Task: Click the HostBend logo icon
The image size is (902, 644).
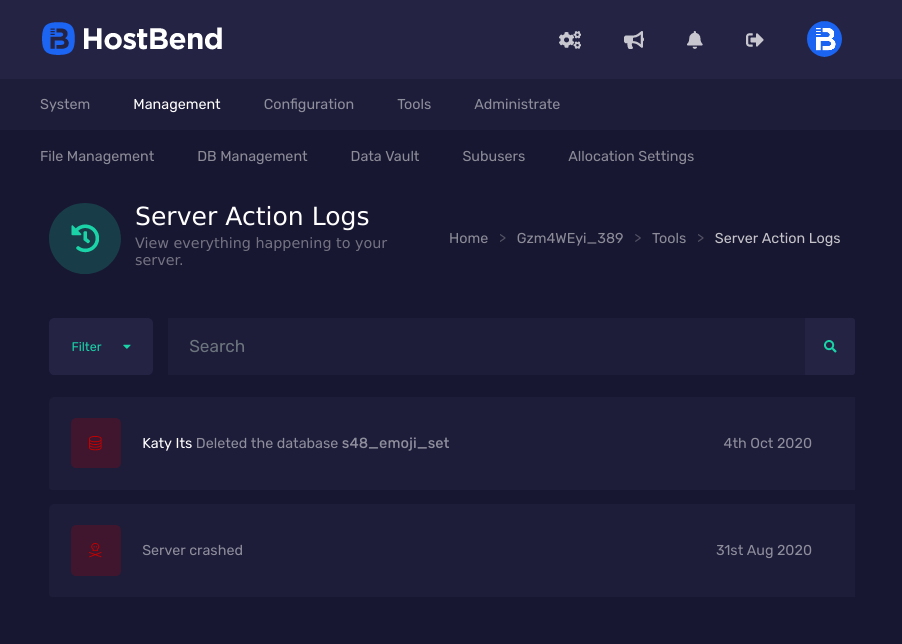Action: click(57, 39)
